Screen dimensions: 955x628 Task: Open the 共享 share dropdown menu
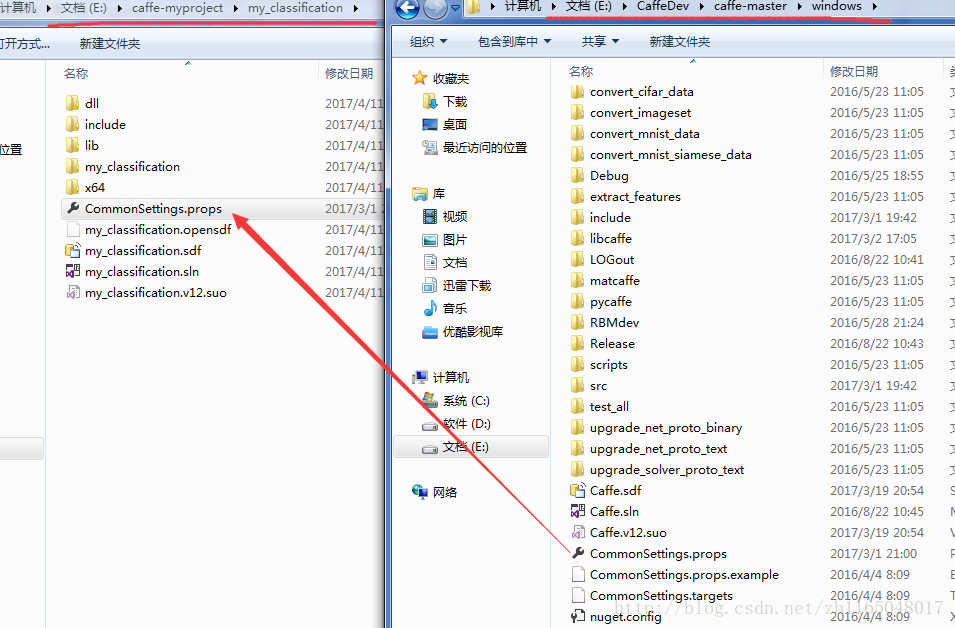click(600, 41)
